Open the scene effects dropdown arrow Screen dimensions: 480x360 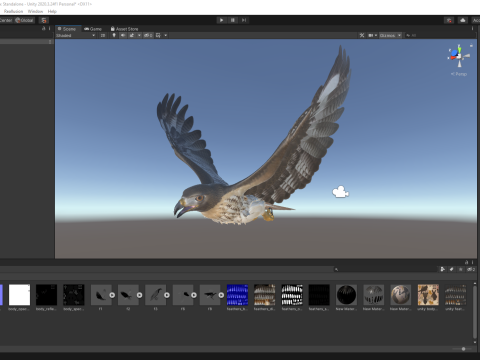point(139,35)
